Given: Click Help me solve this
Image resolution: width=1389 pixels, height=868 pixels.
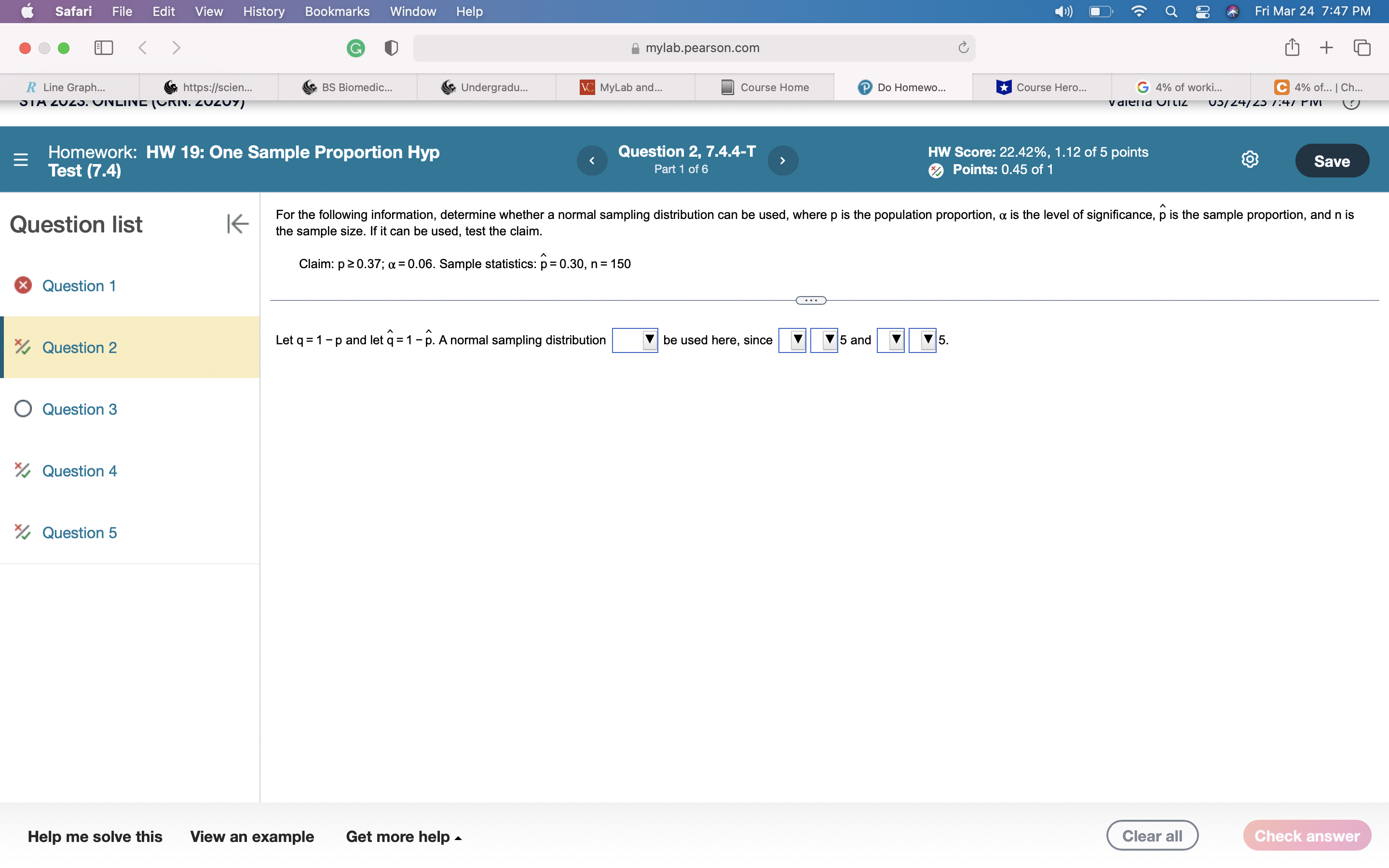Looking at the screenshot, I should pyautogui.click(x=95, y=837).
